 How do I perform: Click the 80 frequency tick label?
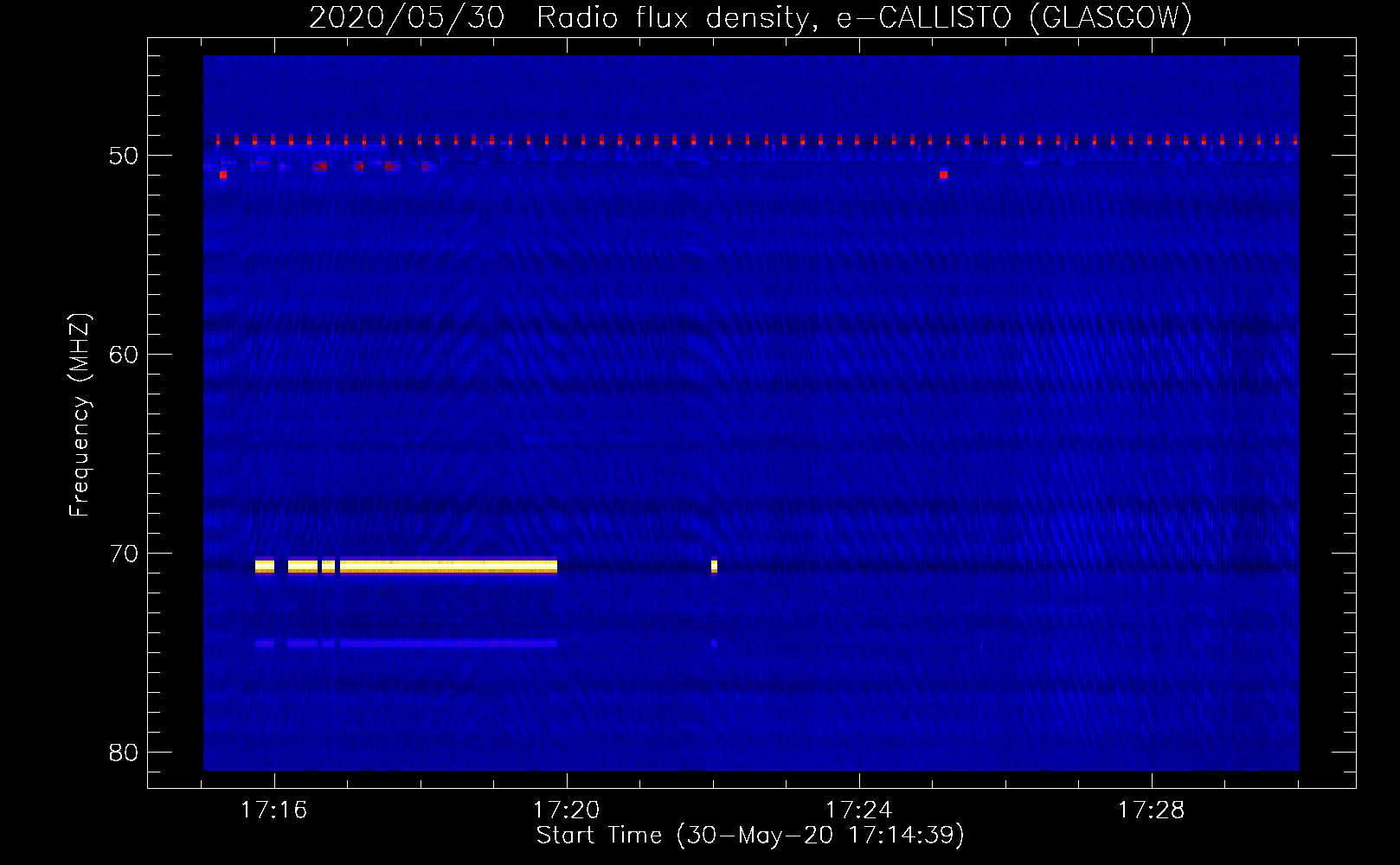pyautogui.click(x=124, y=753)
